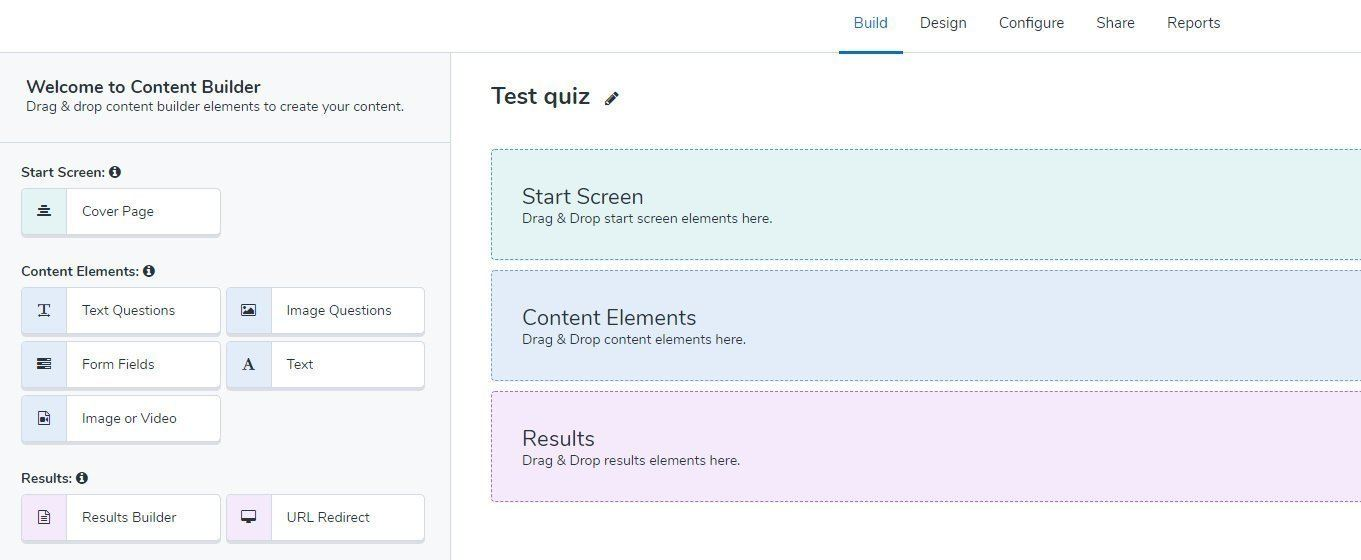
Task: Select the Image Questions picture icon
Action: [x=249, y=310]
